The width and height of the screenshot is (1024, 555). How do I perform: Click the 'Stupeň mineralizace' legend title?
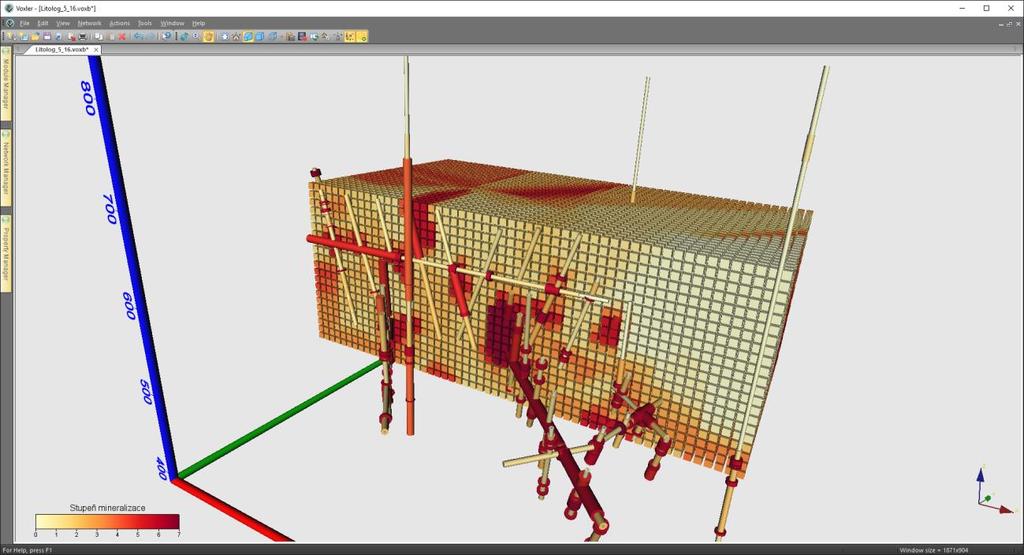107,507
